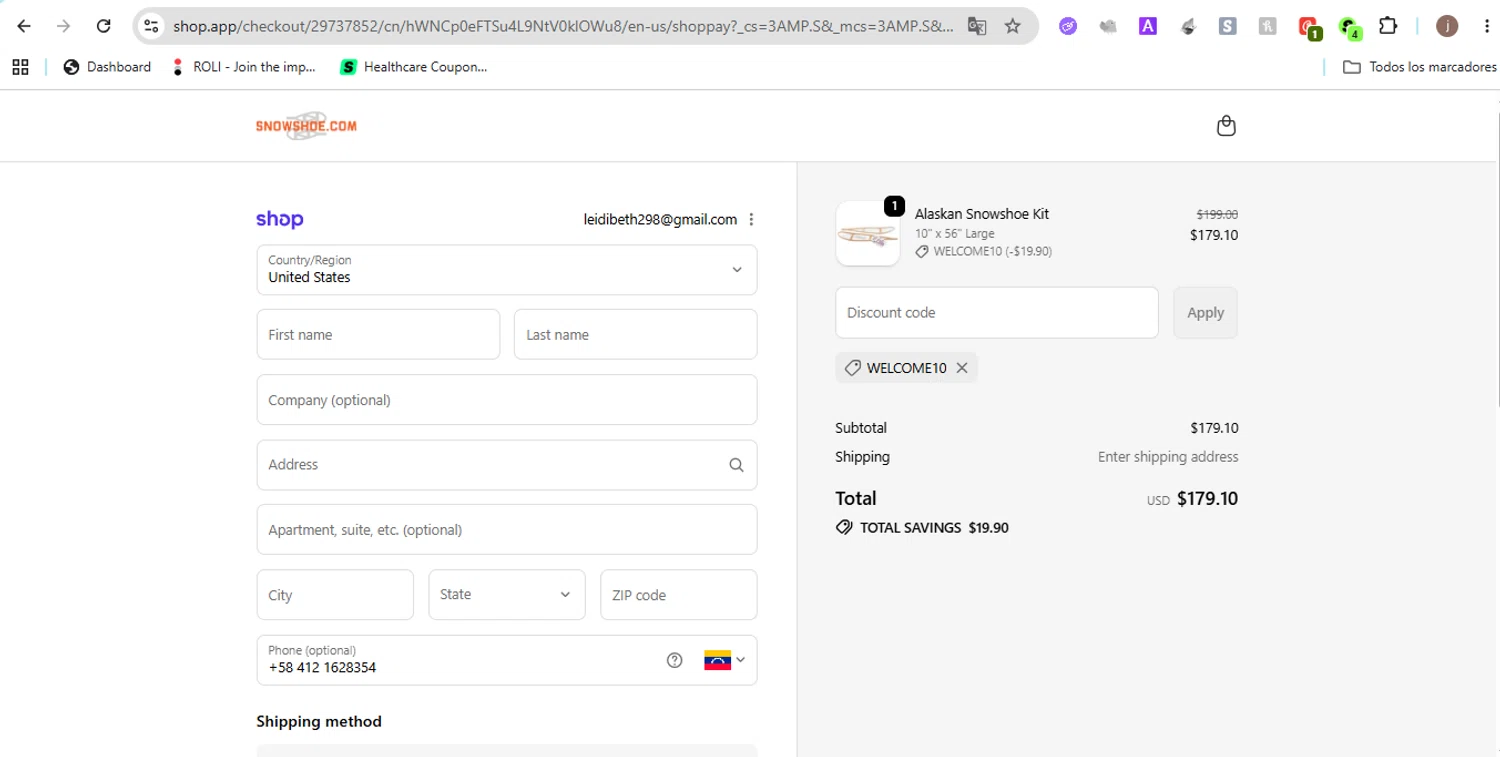Click the Company (optional) field
The width and height of the screenshot is (1500, 757).
click(507, 400)
